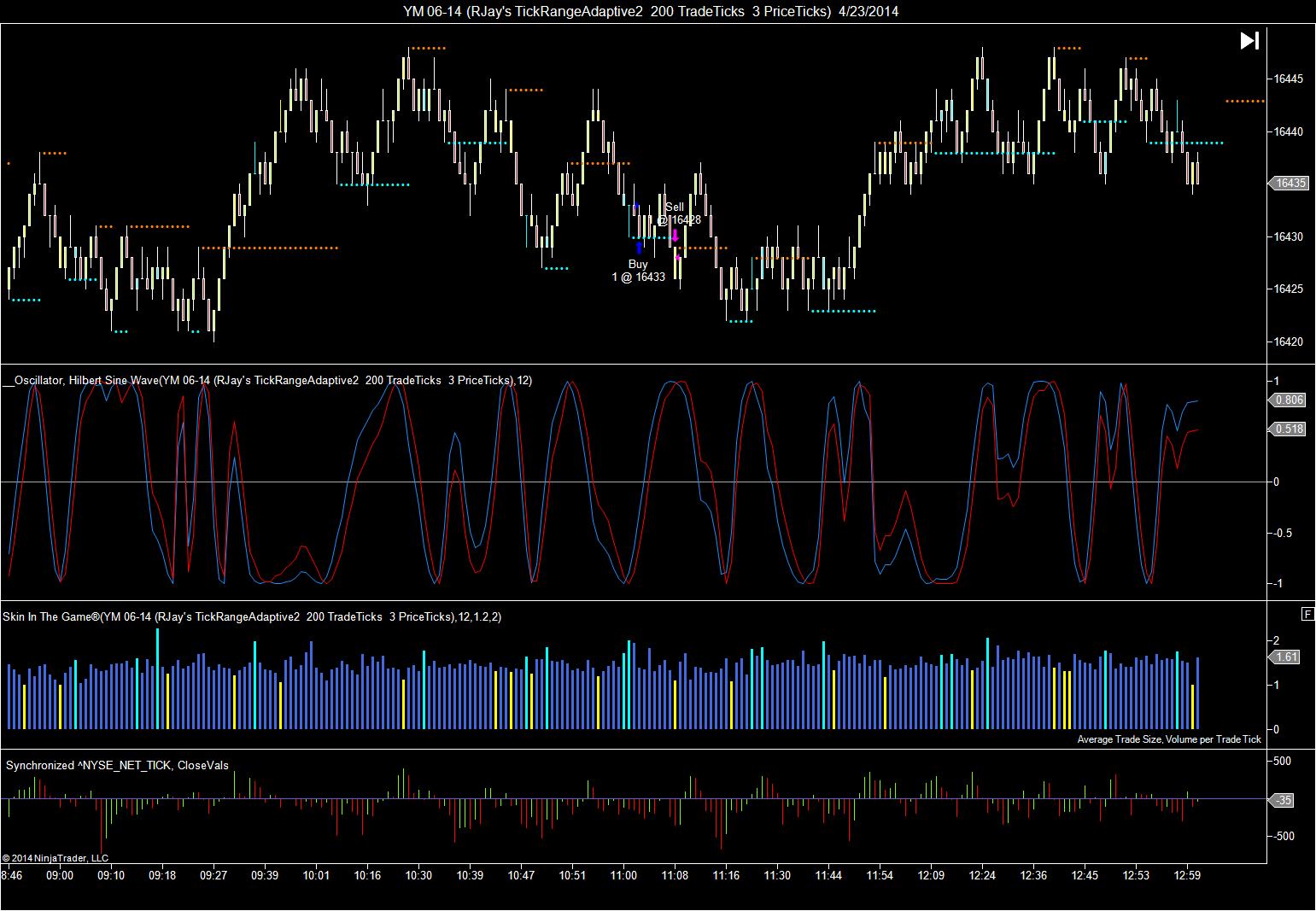Click the "Synchronized ^NYSE_NET_TICK, CloseVals" label
1316x911 pixels.
tap(117, 765)
